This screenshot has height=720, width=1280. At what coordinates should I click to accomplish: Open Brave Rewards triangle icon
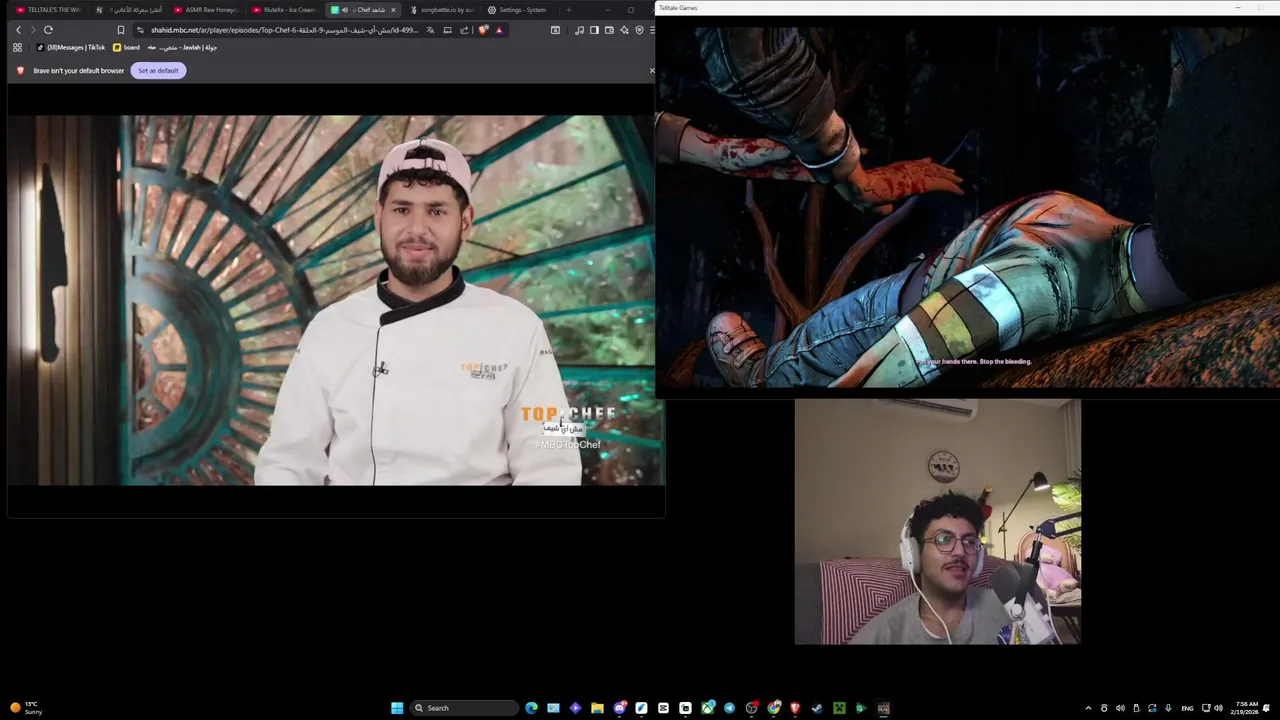pos(499,30)
